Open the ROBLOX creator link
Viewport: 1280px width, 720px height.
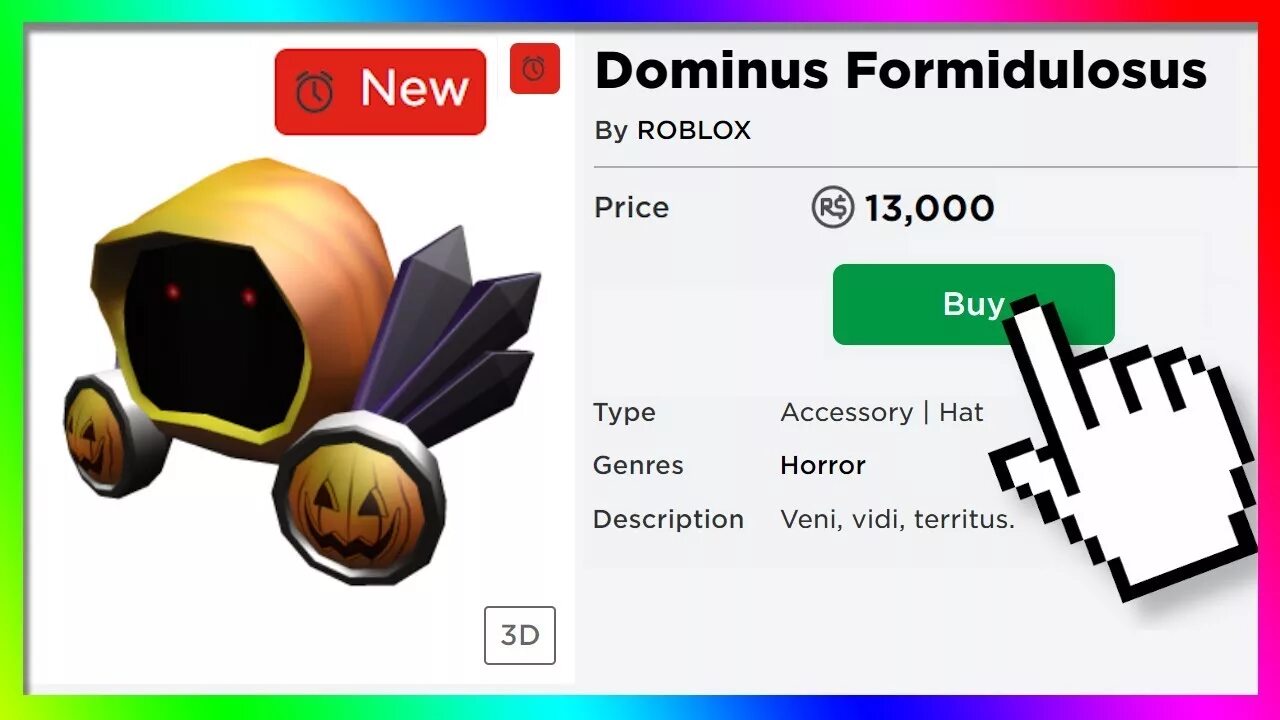coord(694,131)
